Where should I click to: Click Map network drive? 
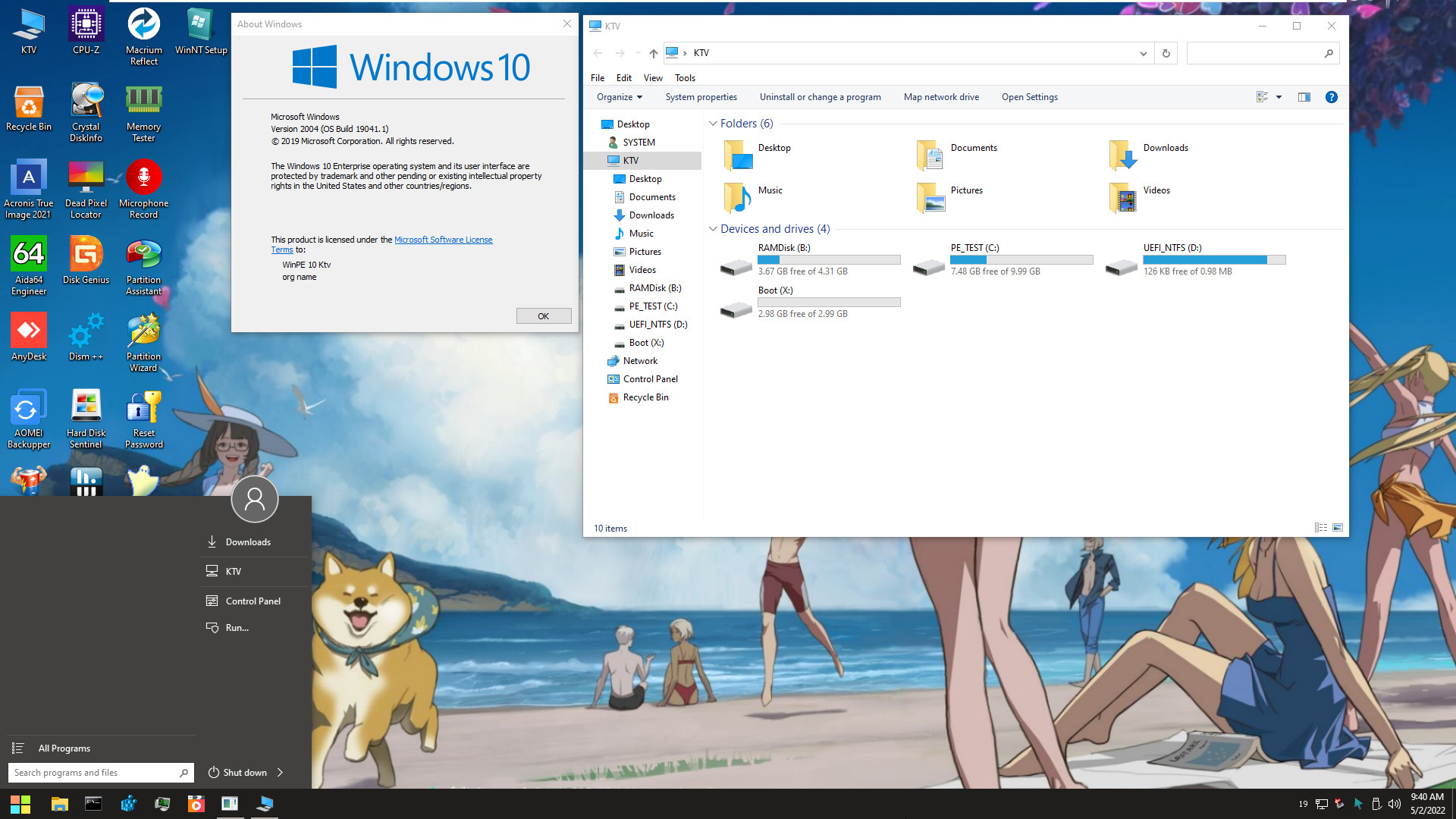[x=941, y=97]
